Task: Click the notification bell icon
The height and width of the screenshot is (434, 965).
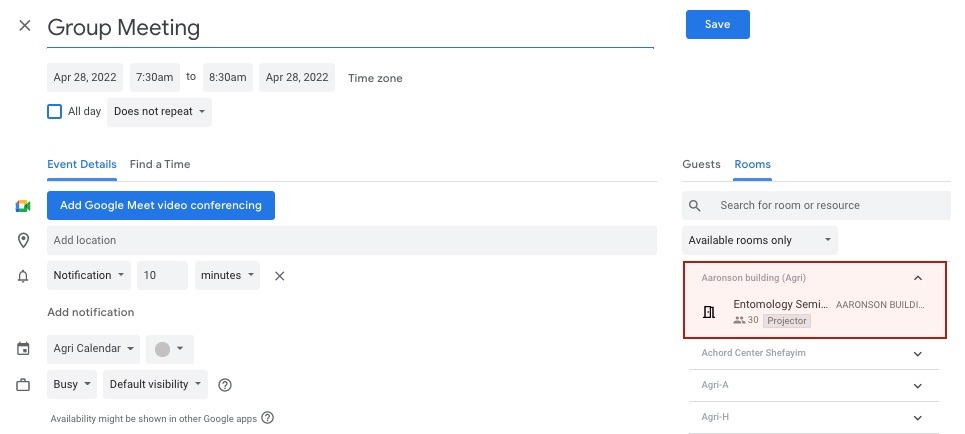Action: point(23,276)
